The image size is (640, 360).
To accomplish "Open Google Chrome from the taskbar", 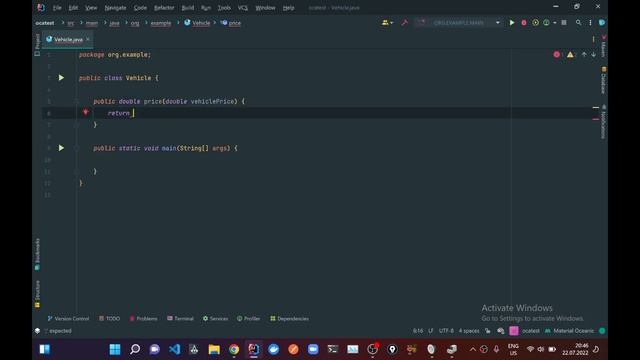I will (234, 349).
